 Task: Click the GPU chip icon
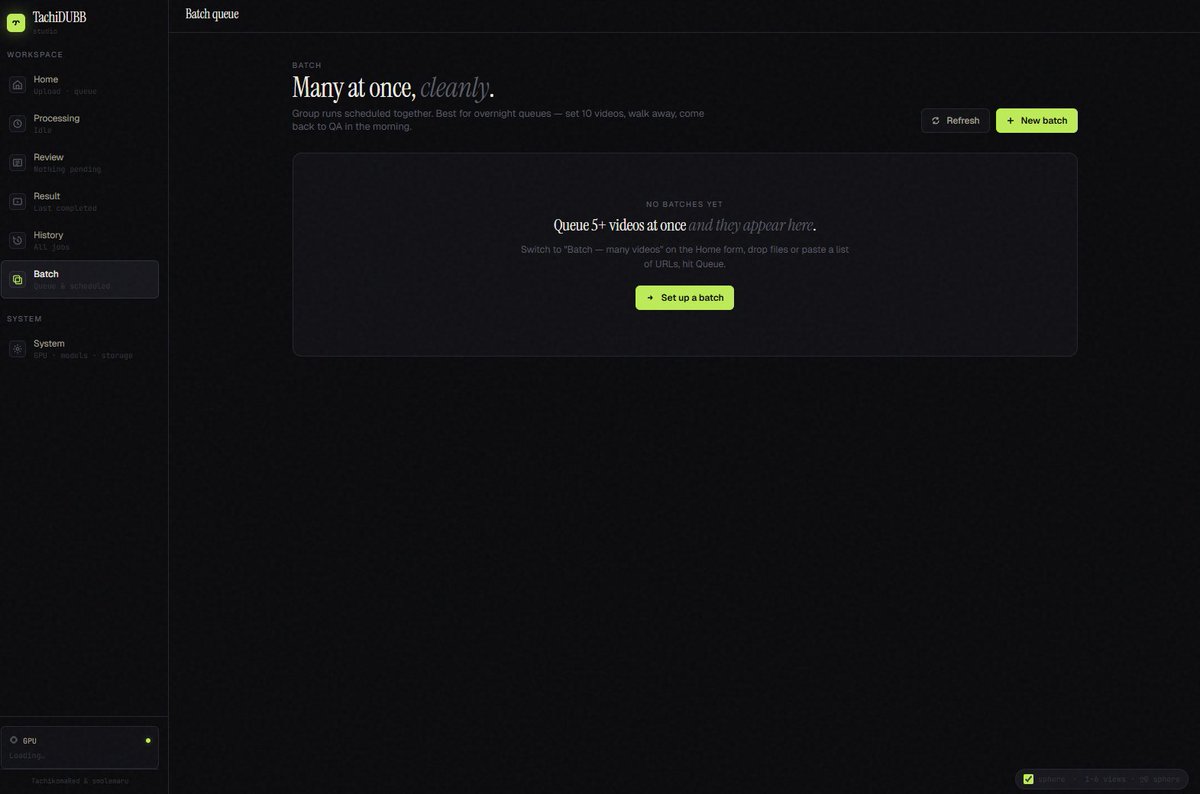[x=13, y=740]
